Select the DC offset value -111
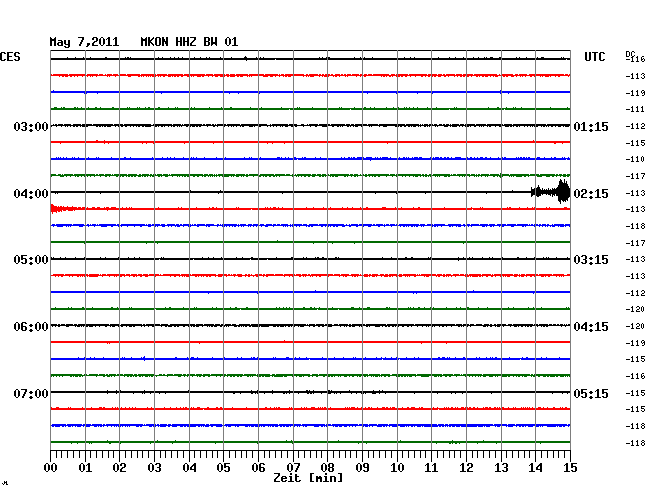650x494 pixels. click(x=635, y=109)
